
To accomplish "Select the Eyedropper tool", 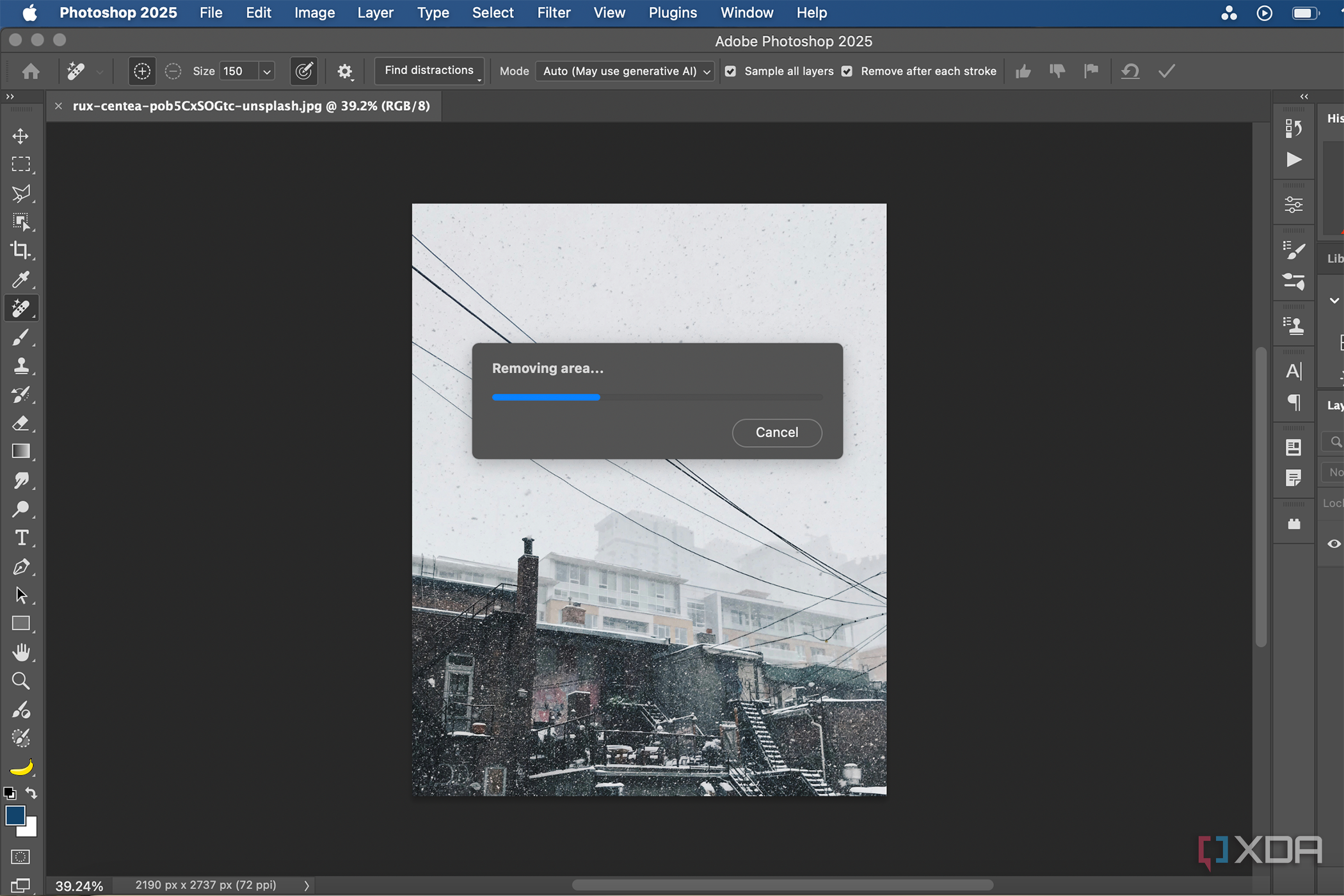I will coord(20,280).
